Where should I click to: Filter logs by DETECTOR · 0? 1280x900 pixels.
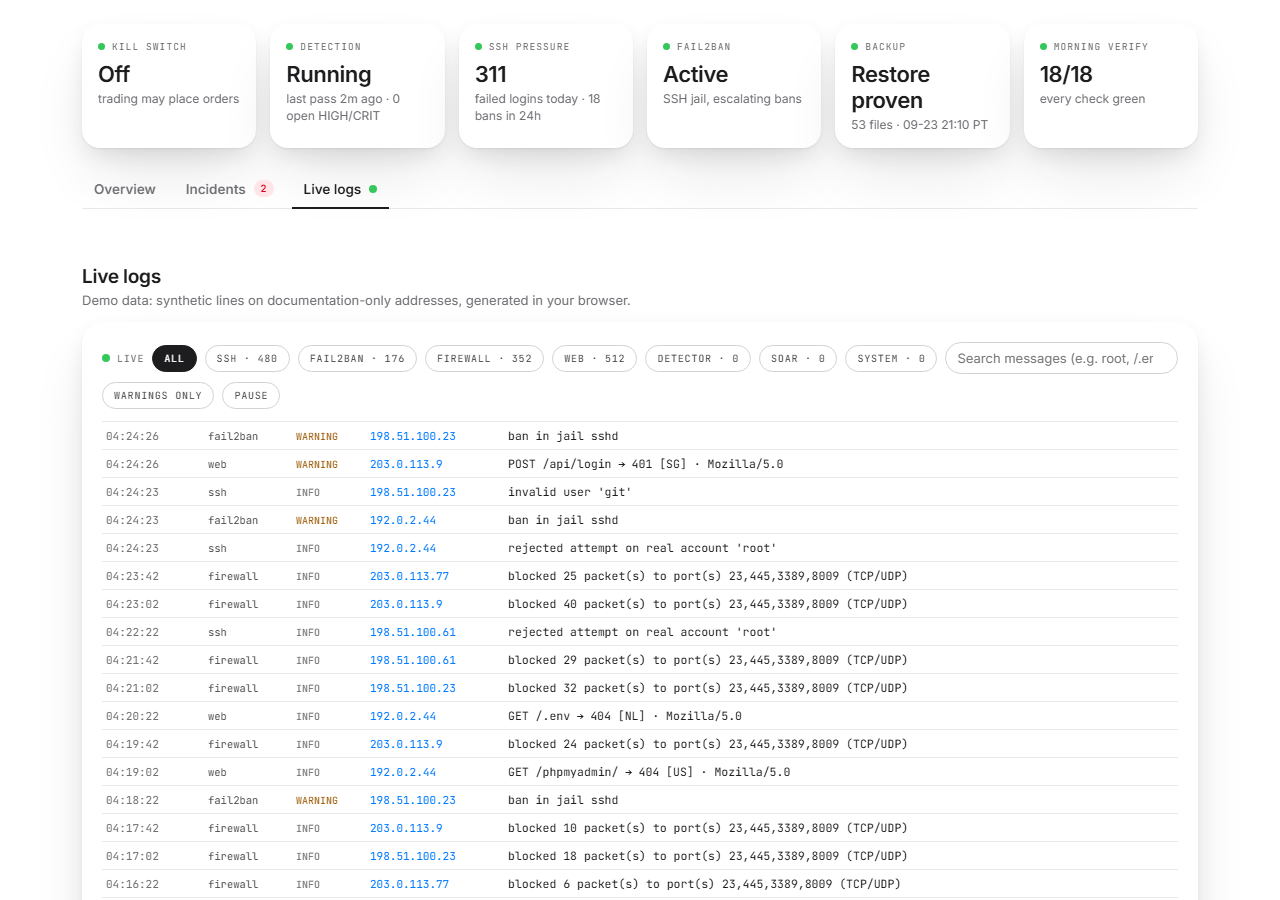click(698, 358)
